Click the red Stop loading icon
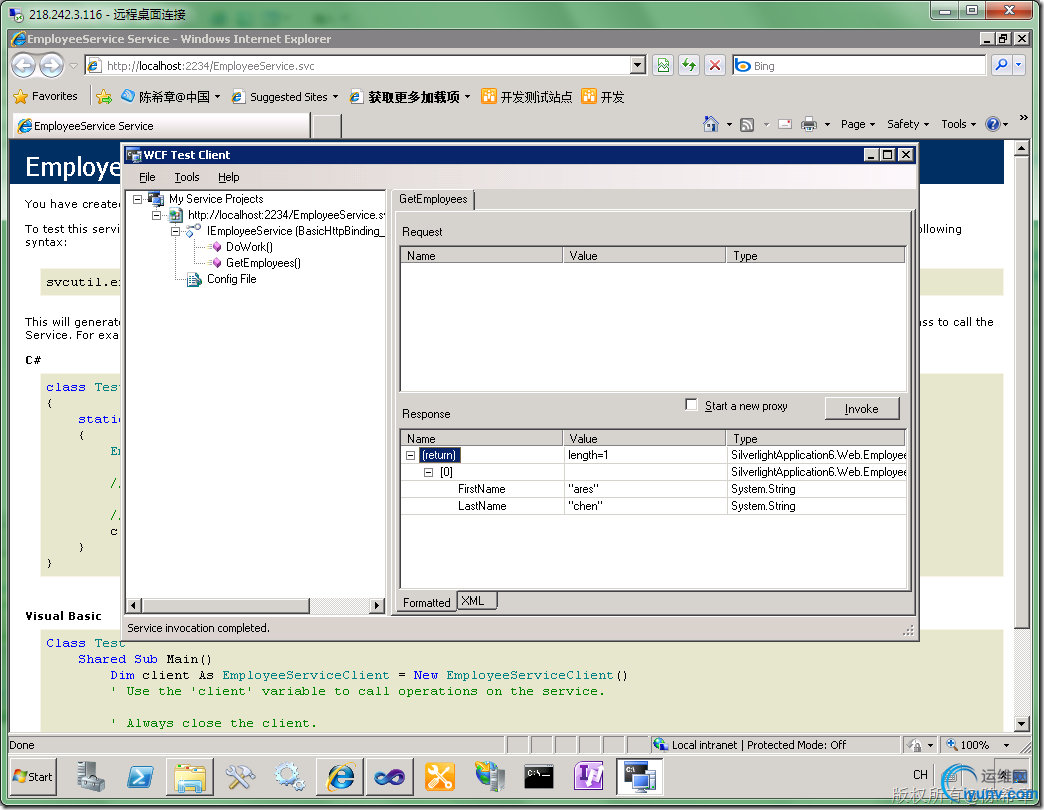 715,65
